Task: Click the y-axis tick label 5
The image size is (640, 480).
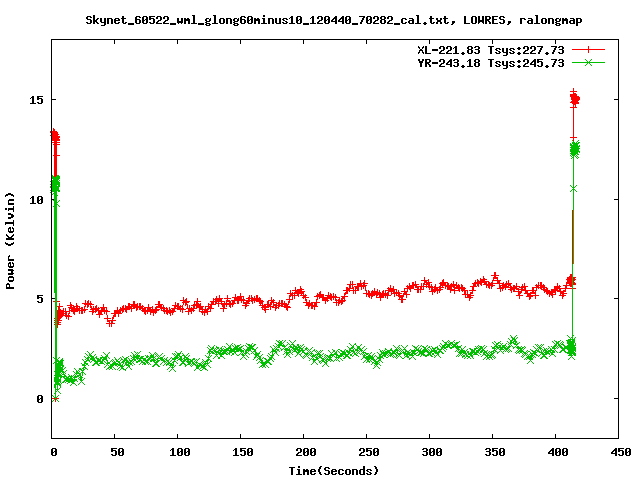Action: 40,299
